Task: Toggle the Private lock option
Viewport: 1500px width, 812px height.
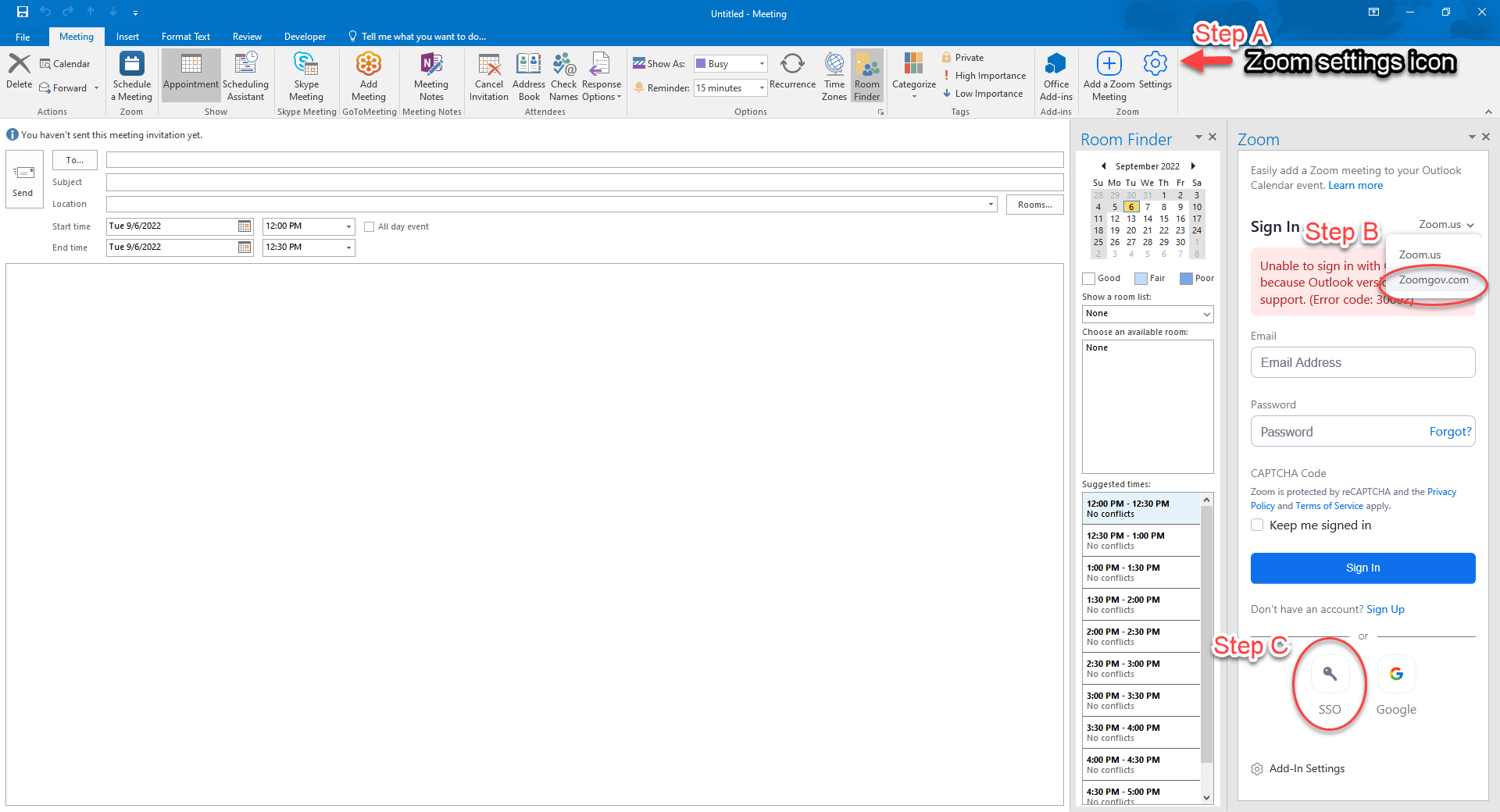Action: pyautogui.click(x=962, y=57)
